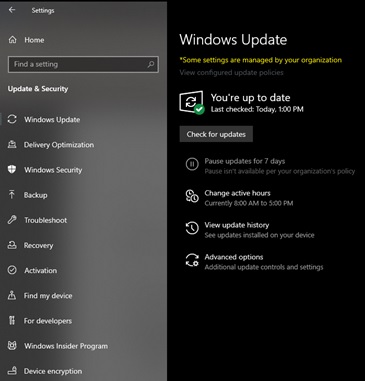The width and height of the screenshot is (365, 381).
Task: Go to Windows Security section
Action: point(53,170)
